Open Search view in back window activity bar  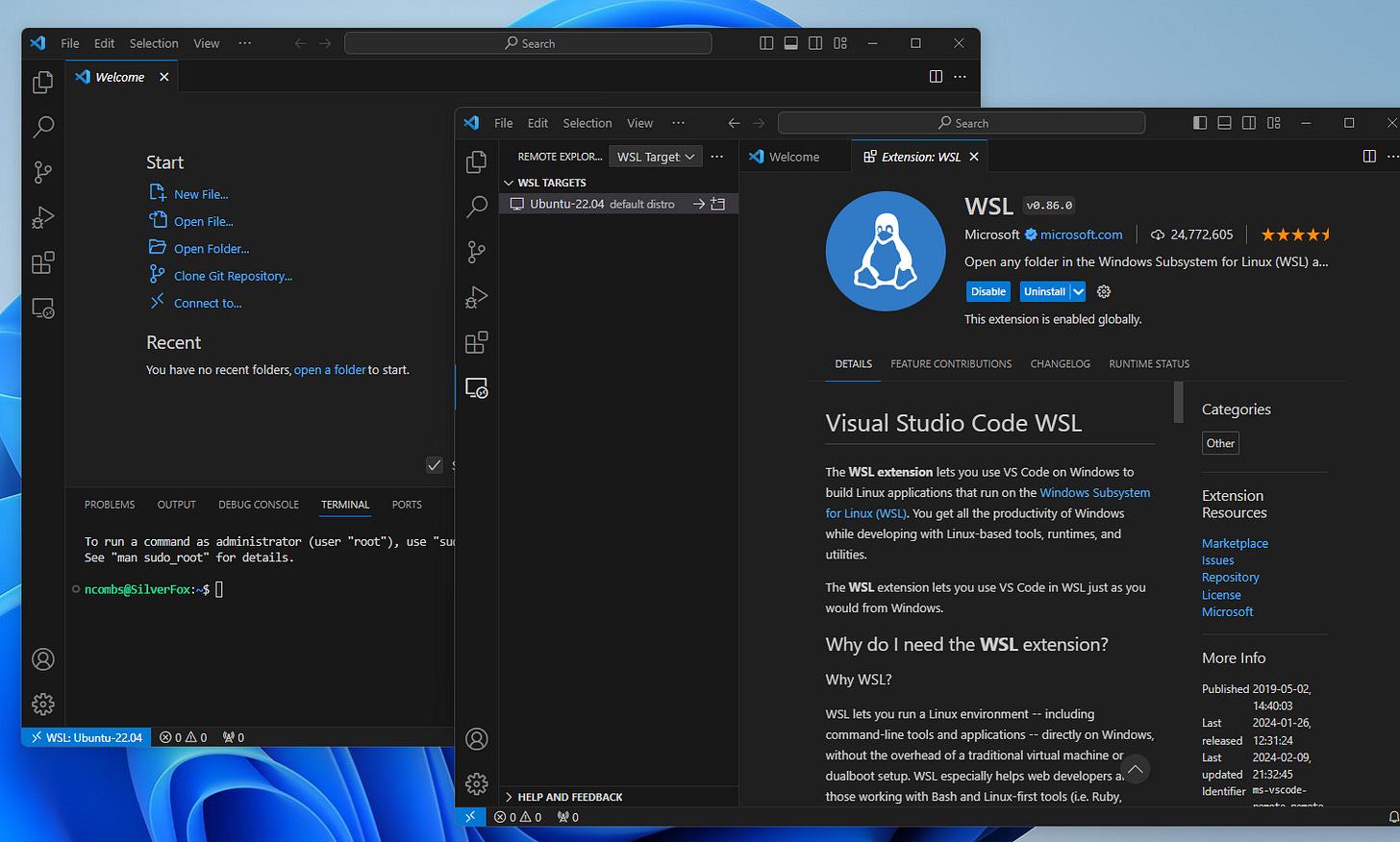(43, 127)
